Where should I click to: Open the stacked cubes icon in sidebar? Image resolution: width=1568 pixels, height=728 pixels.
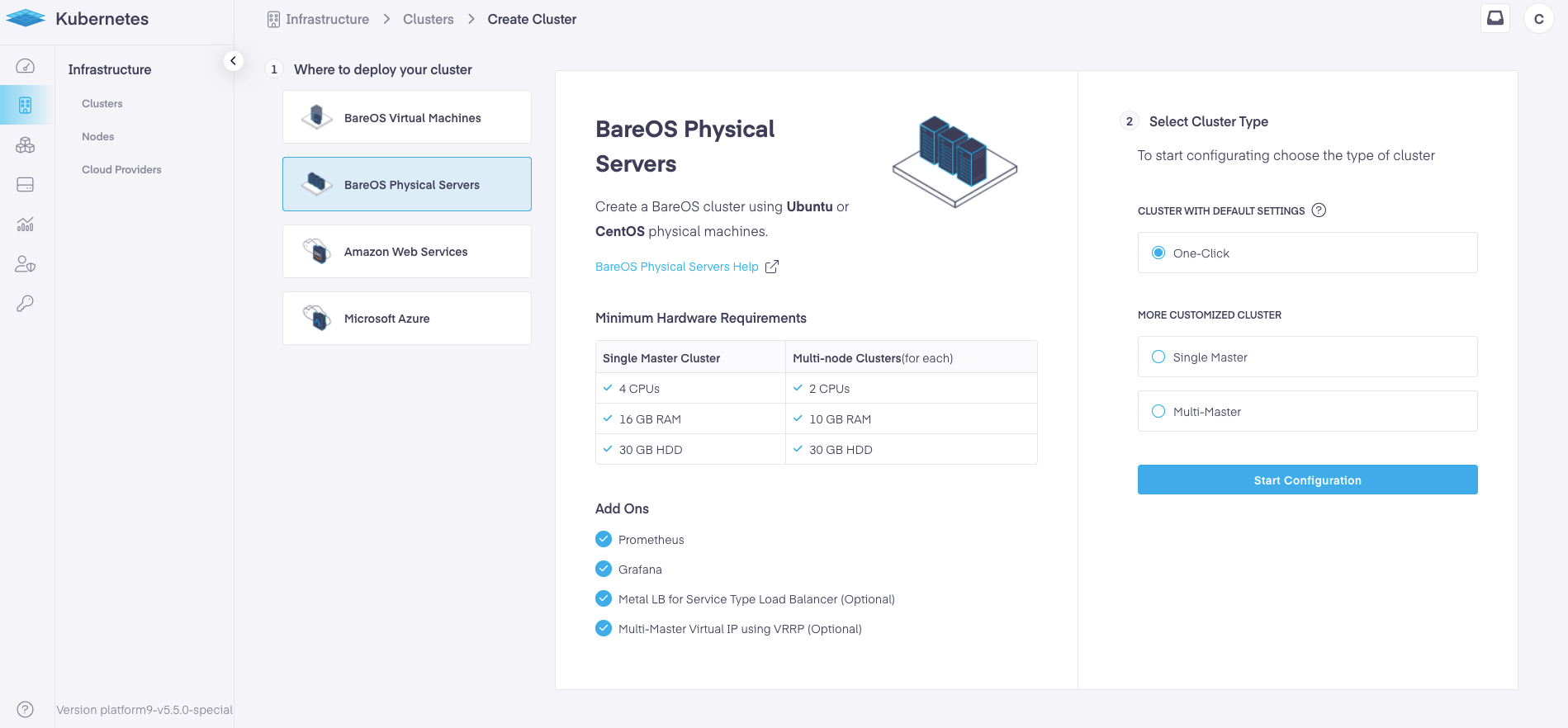(x=26, y=145)
